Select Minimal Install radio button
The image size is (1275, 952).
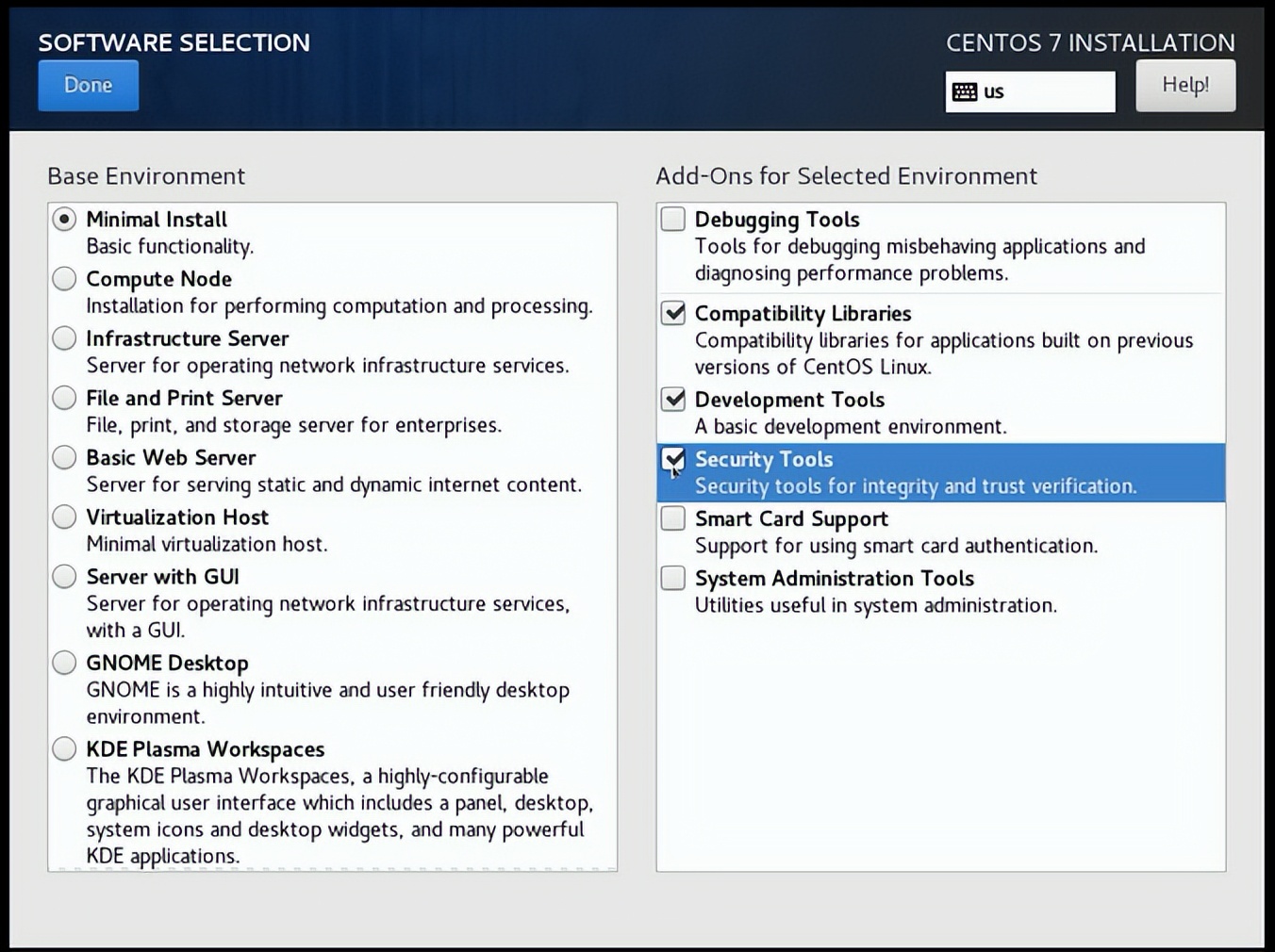(64, 220)
